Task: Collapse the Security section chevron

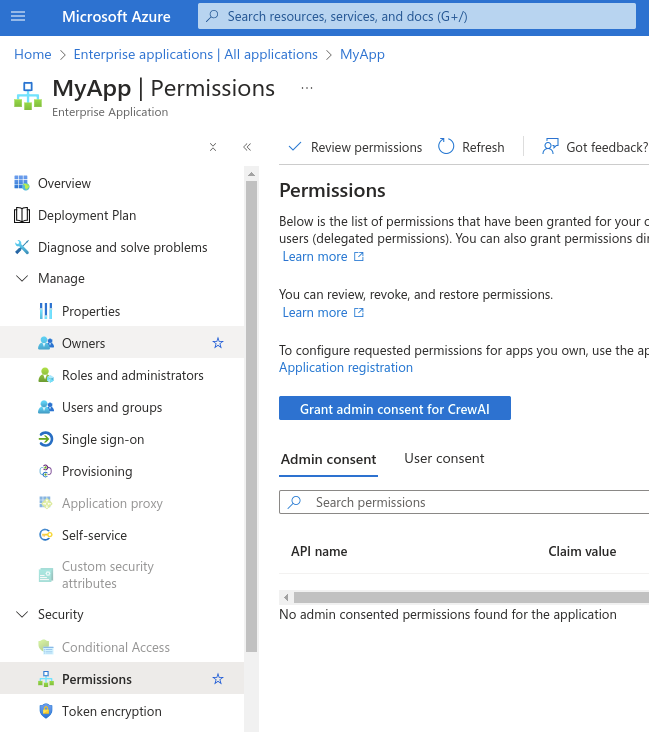Action: pos(22,614)
